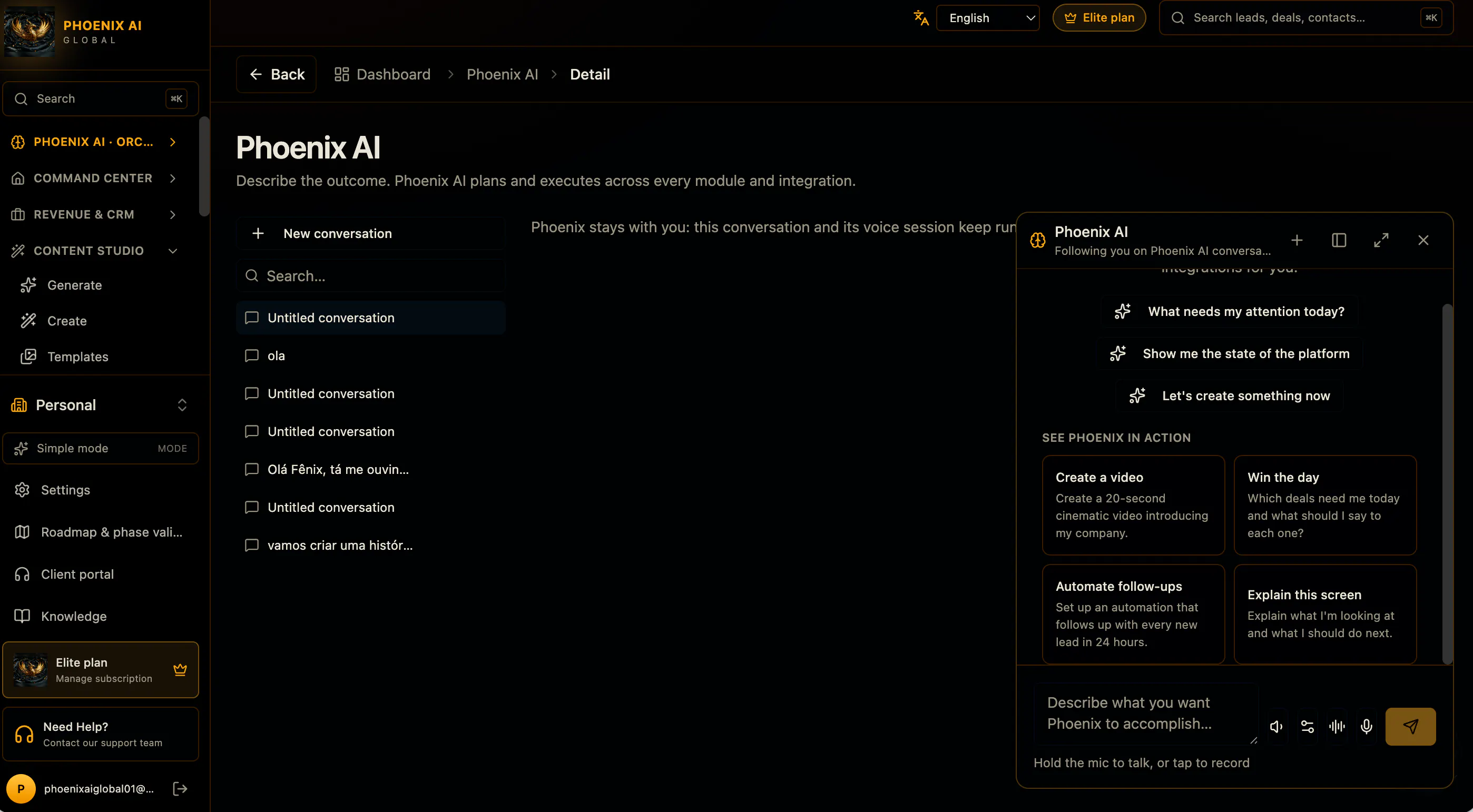1473x812 pixels.
Task: Select the Explain this screen card
Action: pos(1325,613)
